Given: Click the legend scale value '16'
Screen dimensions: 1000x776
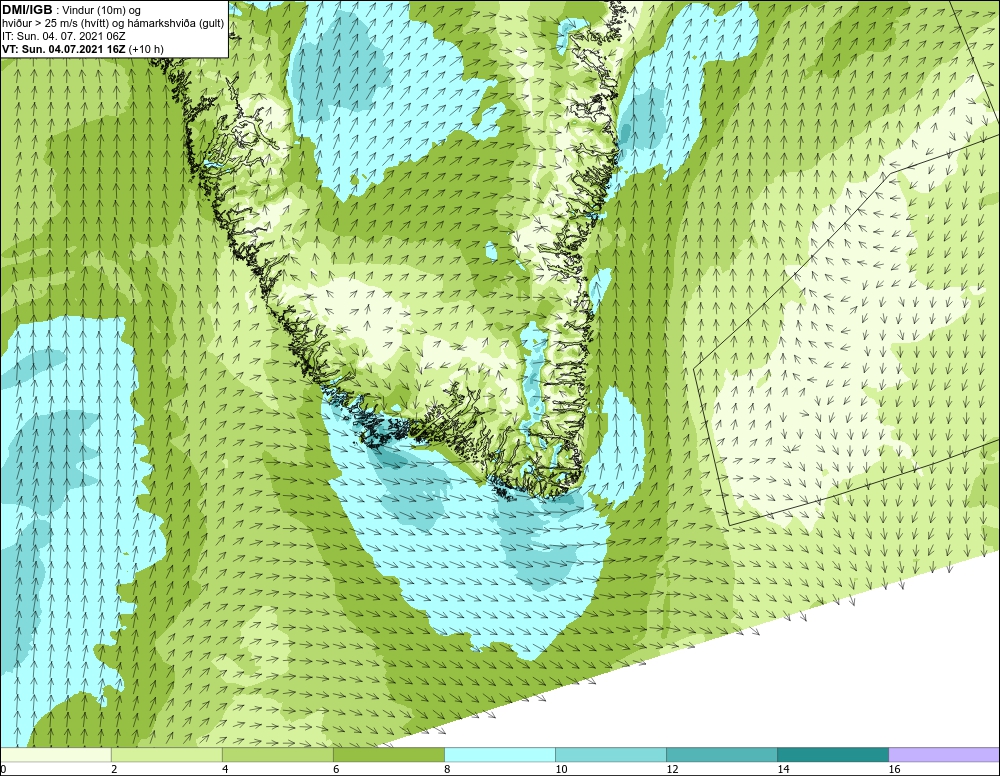Looking at the screenshot, I should [x=894, y=770].
